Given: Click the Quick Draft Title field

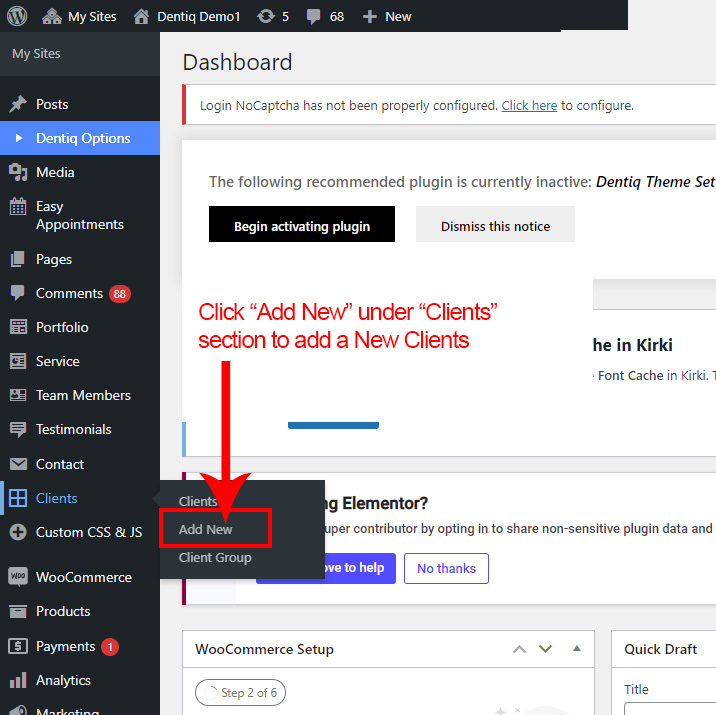Looking at the screenshot, I should [670, 708].
